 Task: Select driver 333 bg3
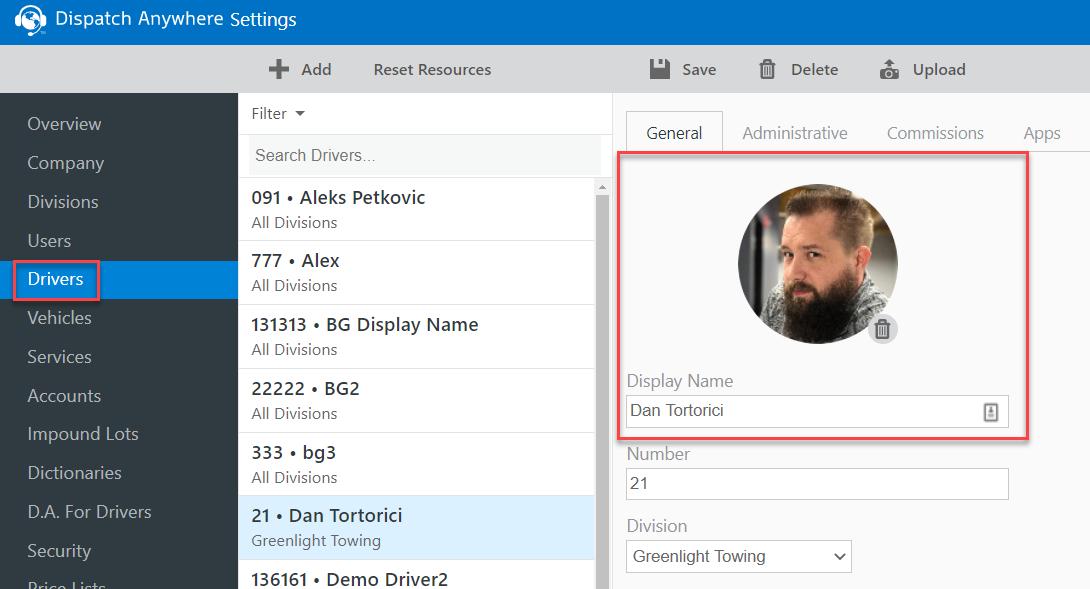tap(416, 465)
